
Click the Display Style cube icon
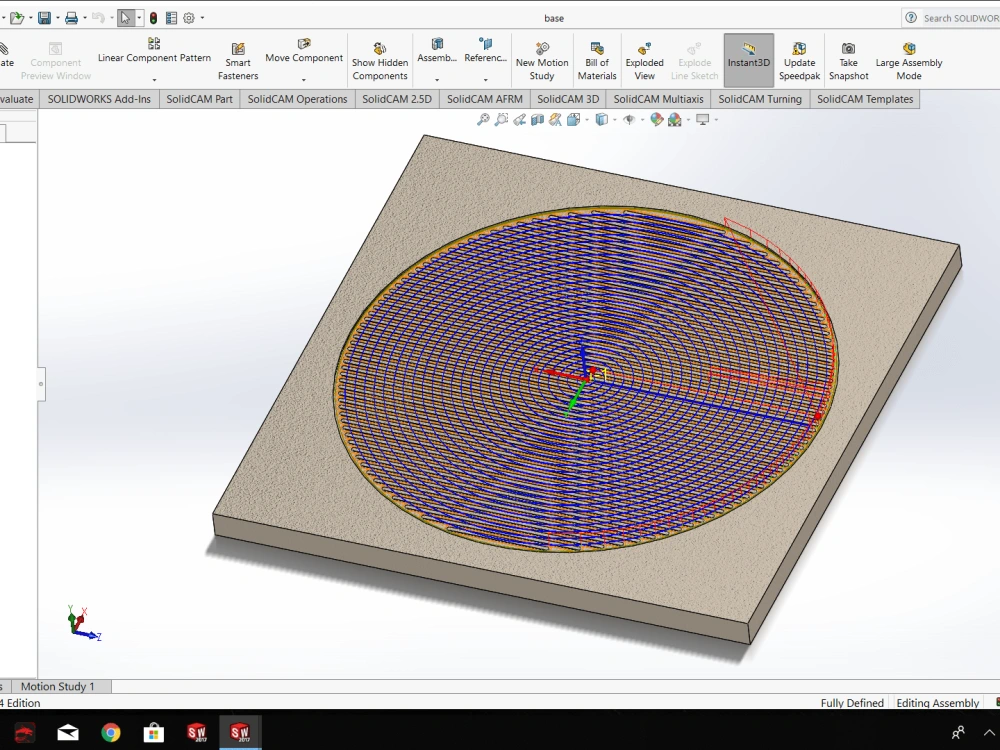coord(601,119)
